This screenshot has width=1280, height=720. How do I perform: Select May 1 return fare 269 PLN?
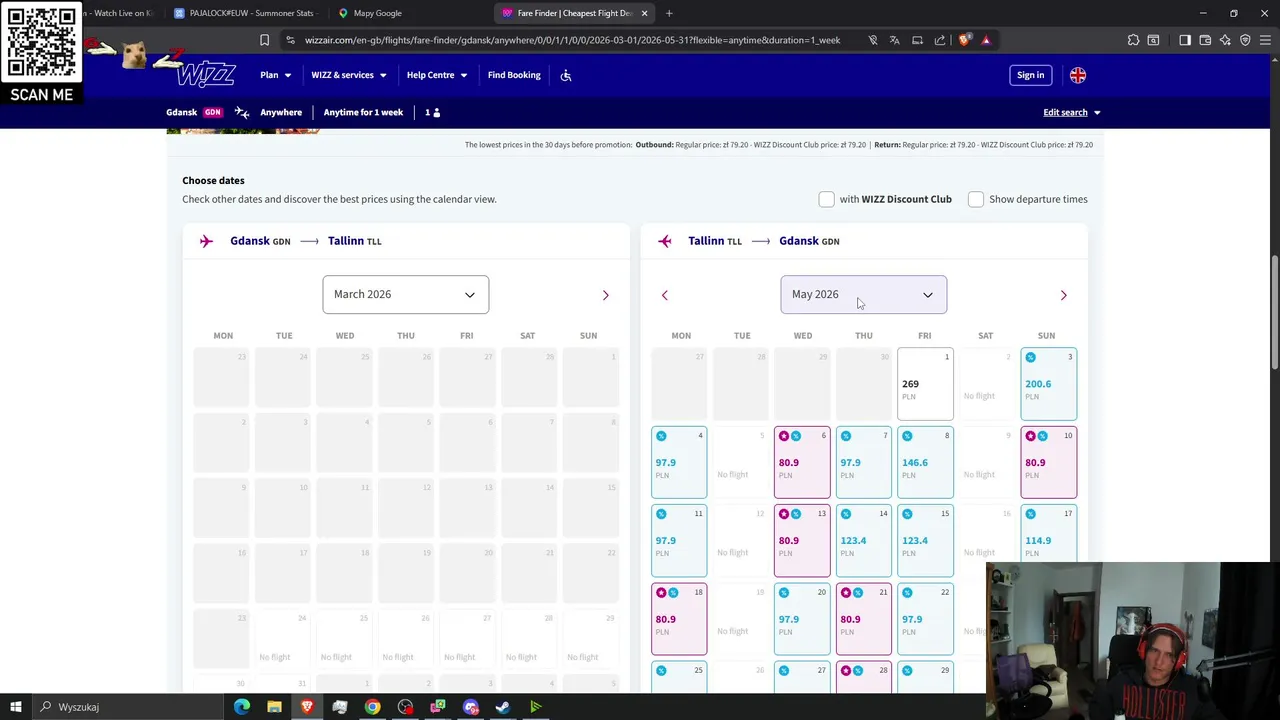click(925, 384)
